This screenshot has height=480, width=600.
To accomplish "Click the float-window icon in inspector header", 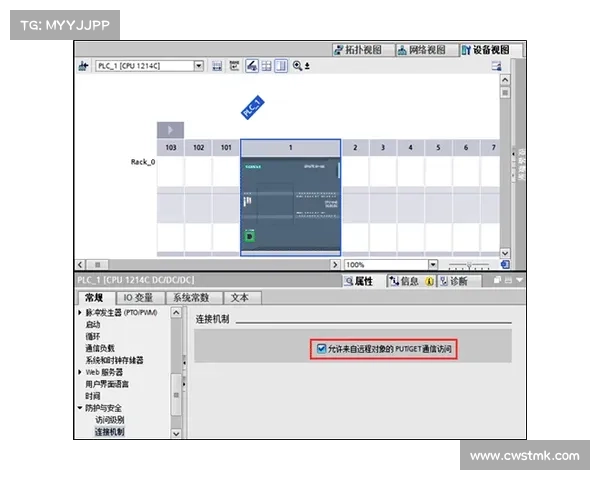I will (497, 280).
